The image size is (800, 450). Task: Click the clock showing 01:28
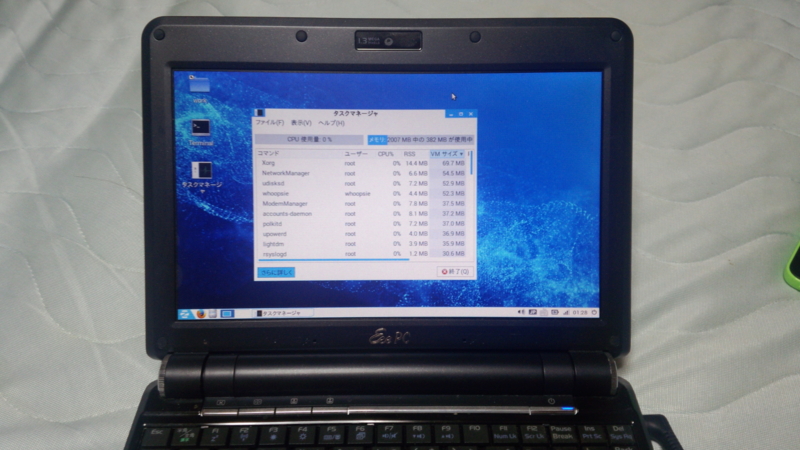(580, 312)
